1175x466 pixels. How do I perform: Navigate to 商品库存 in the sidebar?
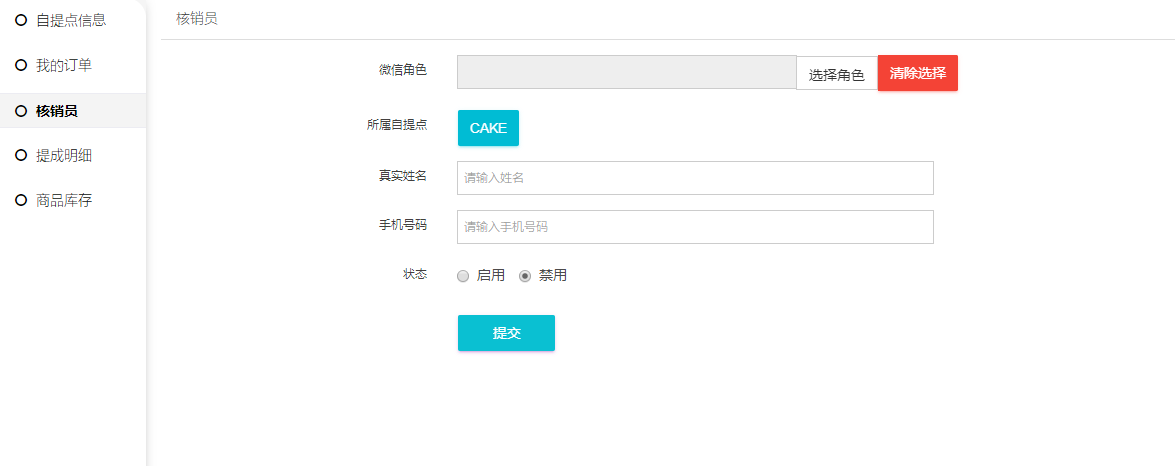tap(64, 200)
